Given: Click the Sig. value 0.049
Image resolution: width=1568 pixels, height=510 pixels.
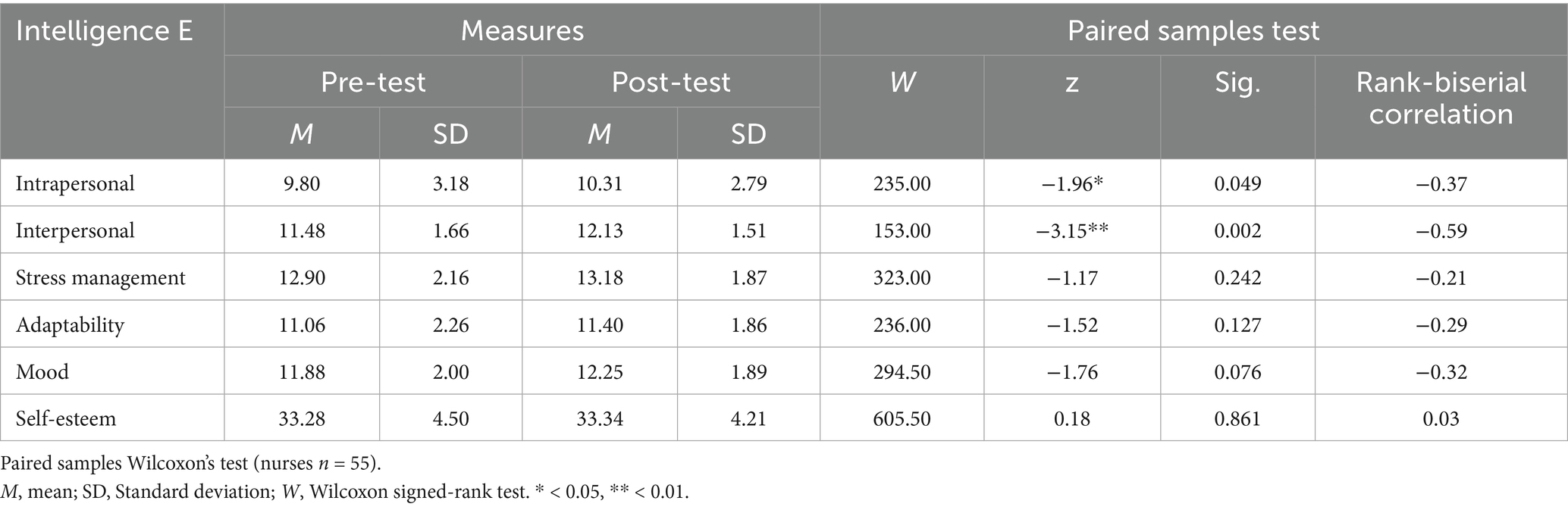Looking at the screenshot, I should (1237, 183).
